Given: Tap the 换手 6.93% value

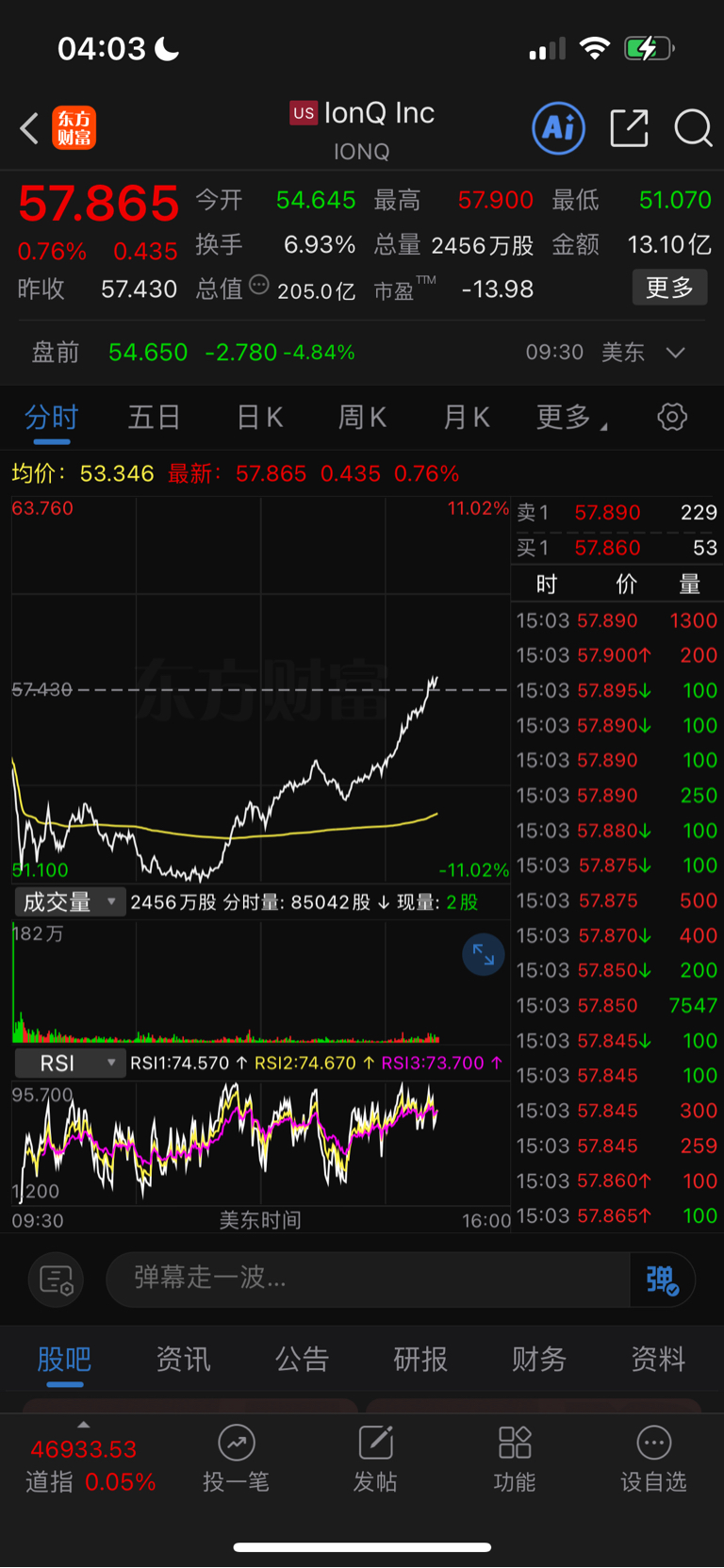Looking at the screenshot, I should (x=320, y=245).
